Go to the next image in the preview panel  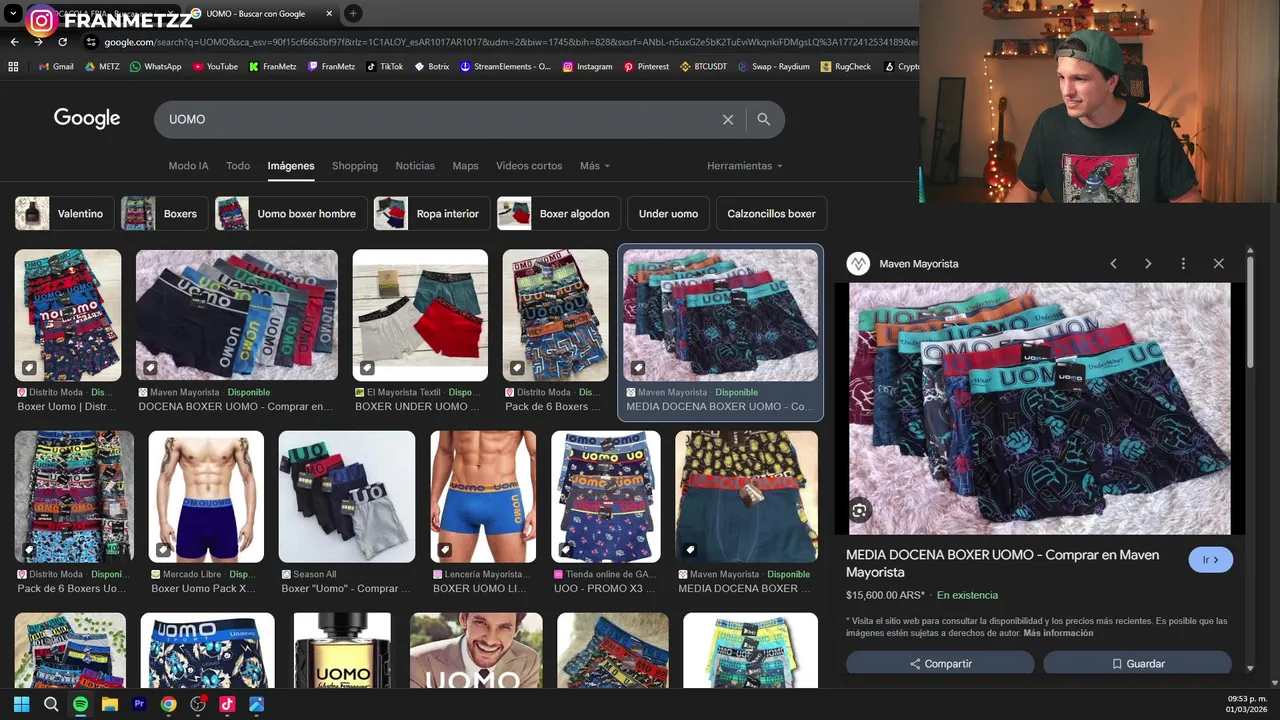[1148, 264]
